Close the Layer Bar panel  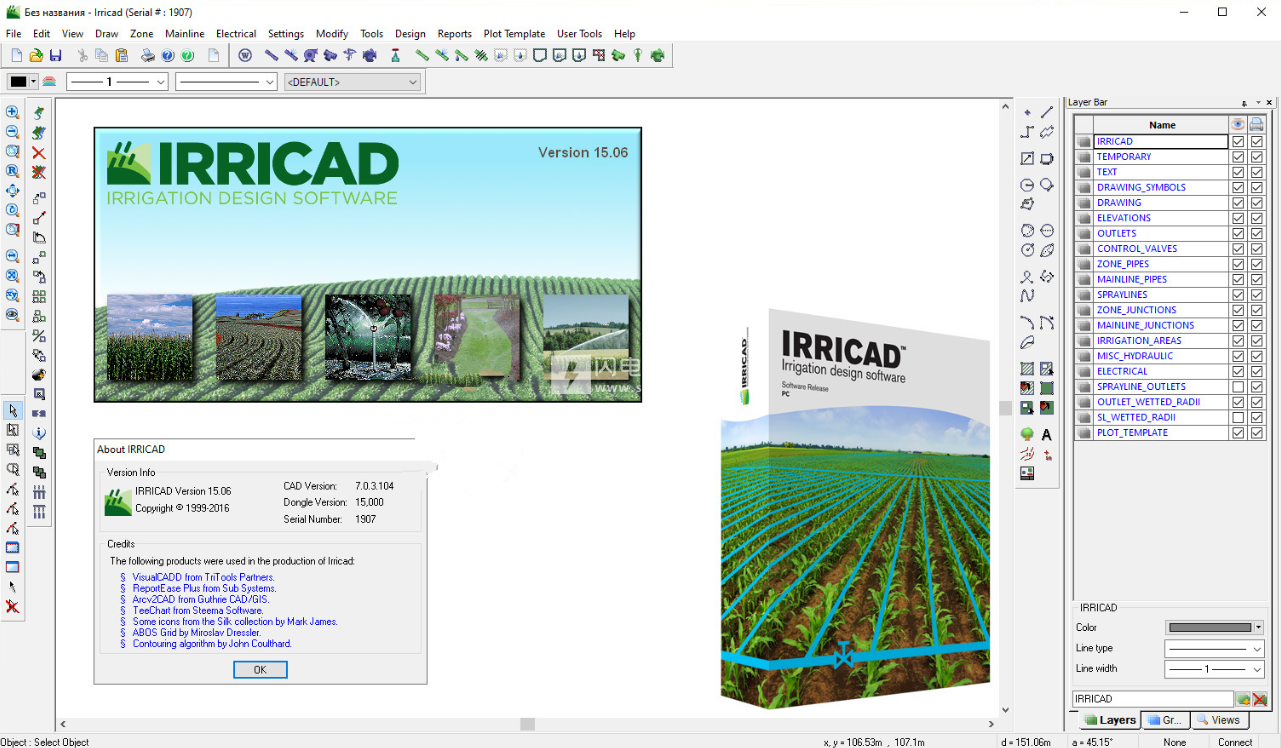pos(1270,103)
